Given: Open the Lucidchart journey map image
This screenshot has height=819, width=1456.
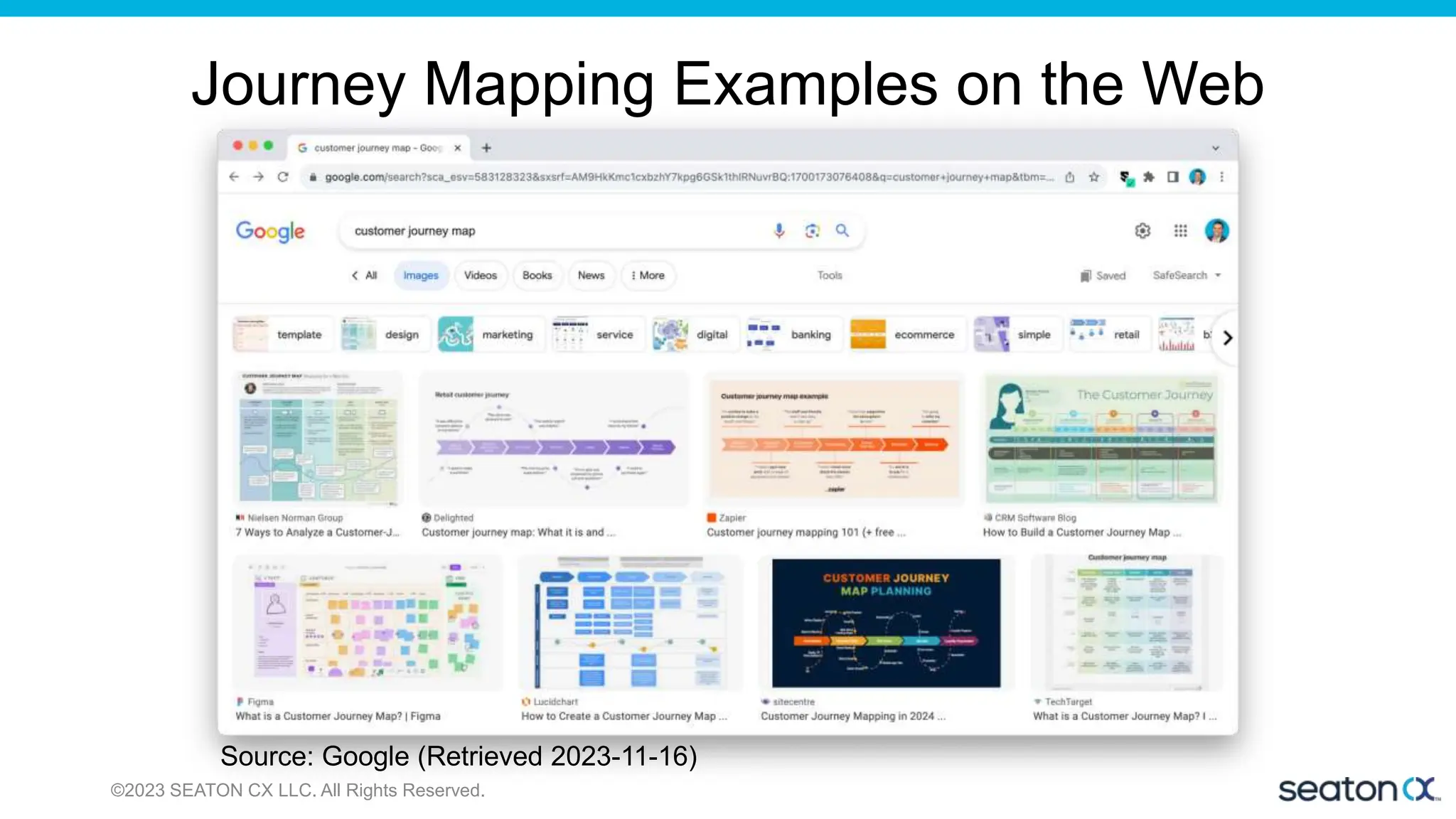Looking at the screenshot, I should coord(631,623).
